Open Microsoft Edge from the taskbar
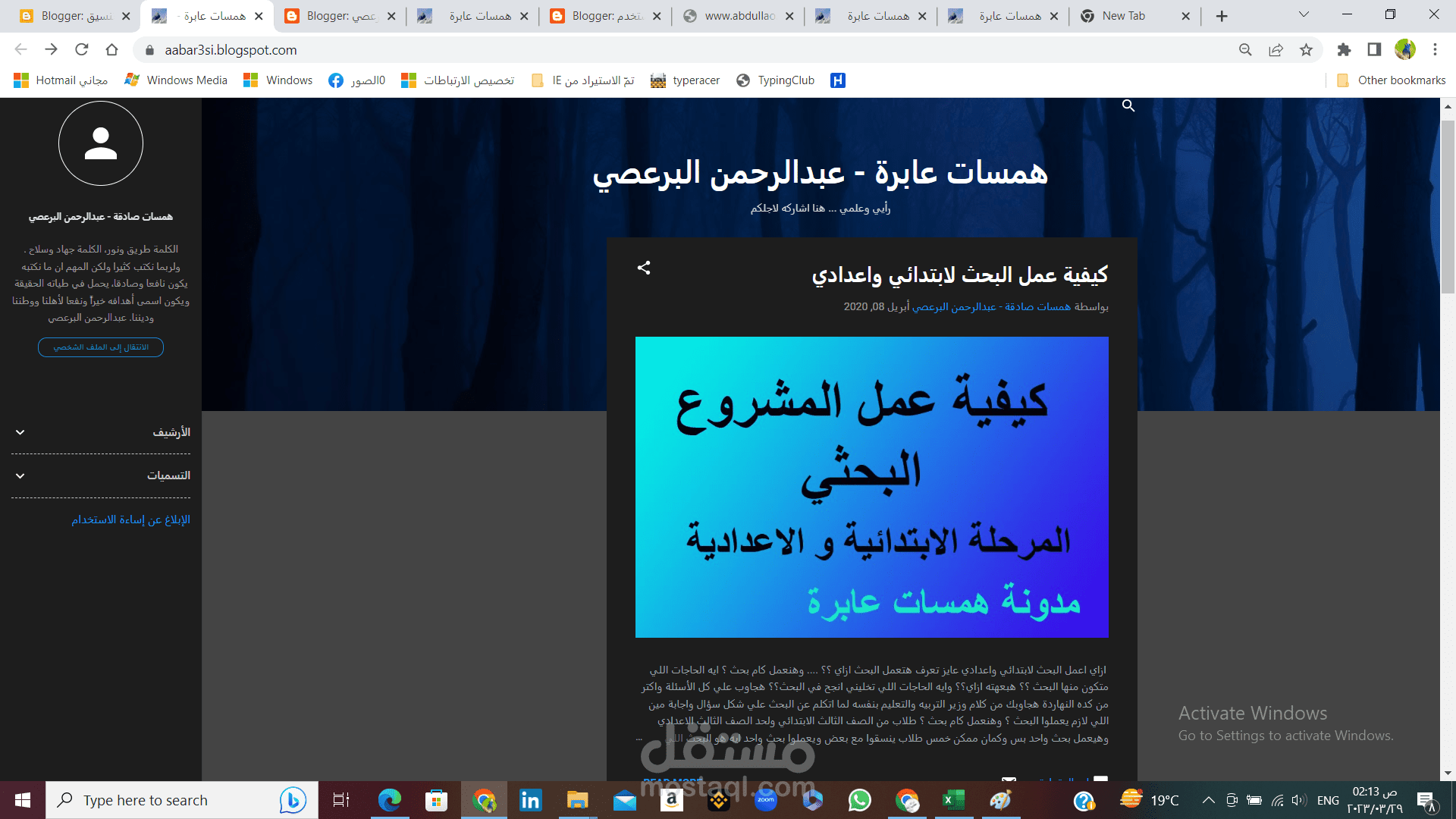Image resolution: width=1456 pixels, height=819 pixels. click(x=390, y=800)
